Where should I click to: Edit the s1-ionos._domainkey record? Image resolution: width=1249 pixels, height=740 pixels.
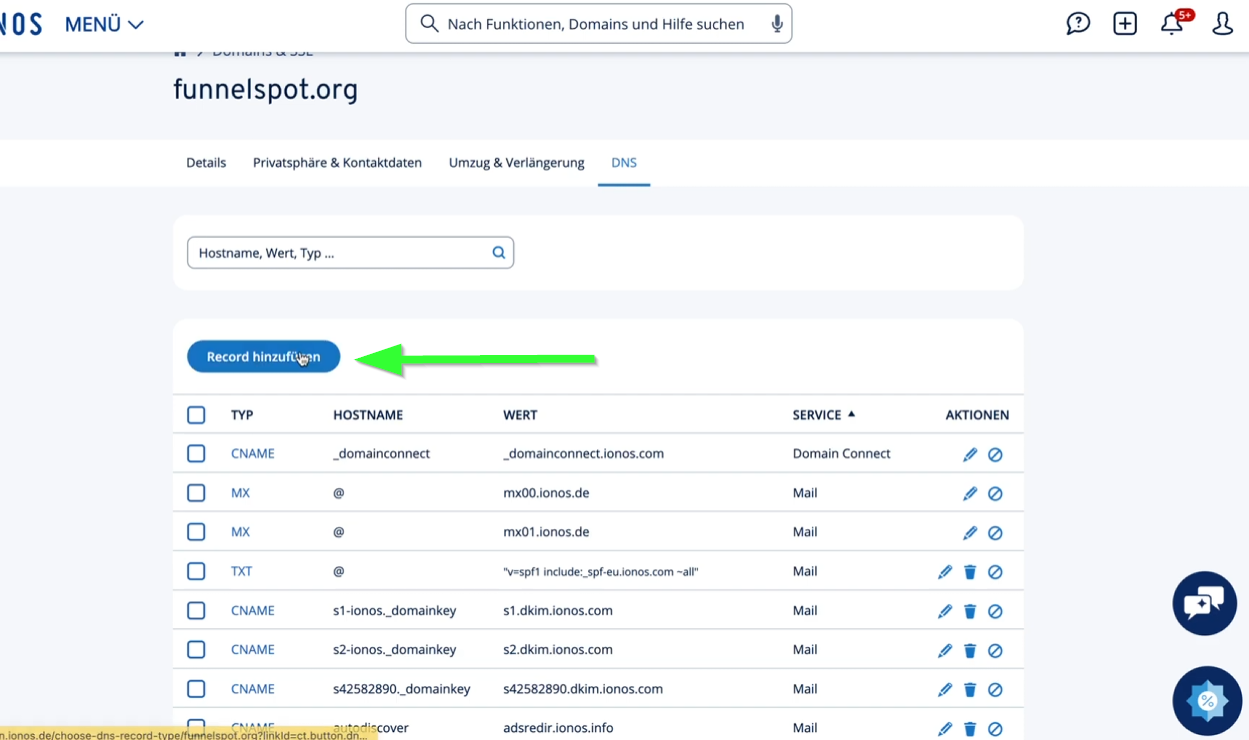point(945,611)
